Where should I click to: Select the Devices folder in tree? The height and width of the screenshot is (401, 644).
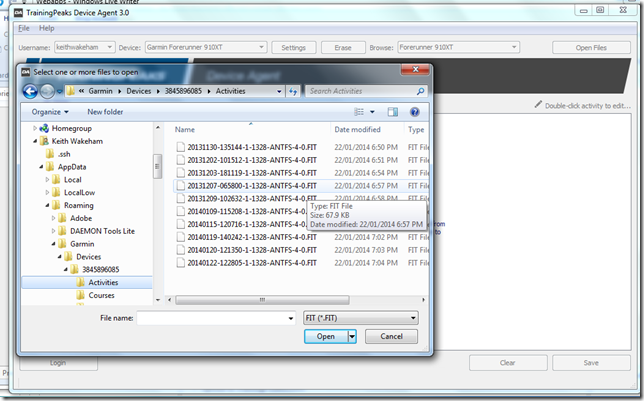(x=88, y=257)
